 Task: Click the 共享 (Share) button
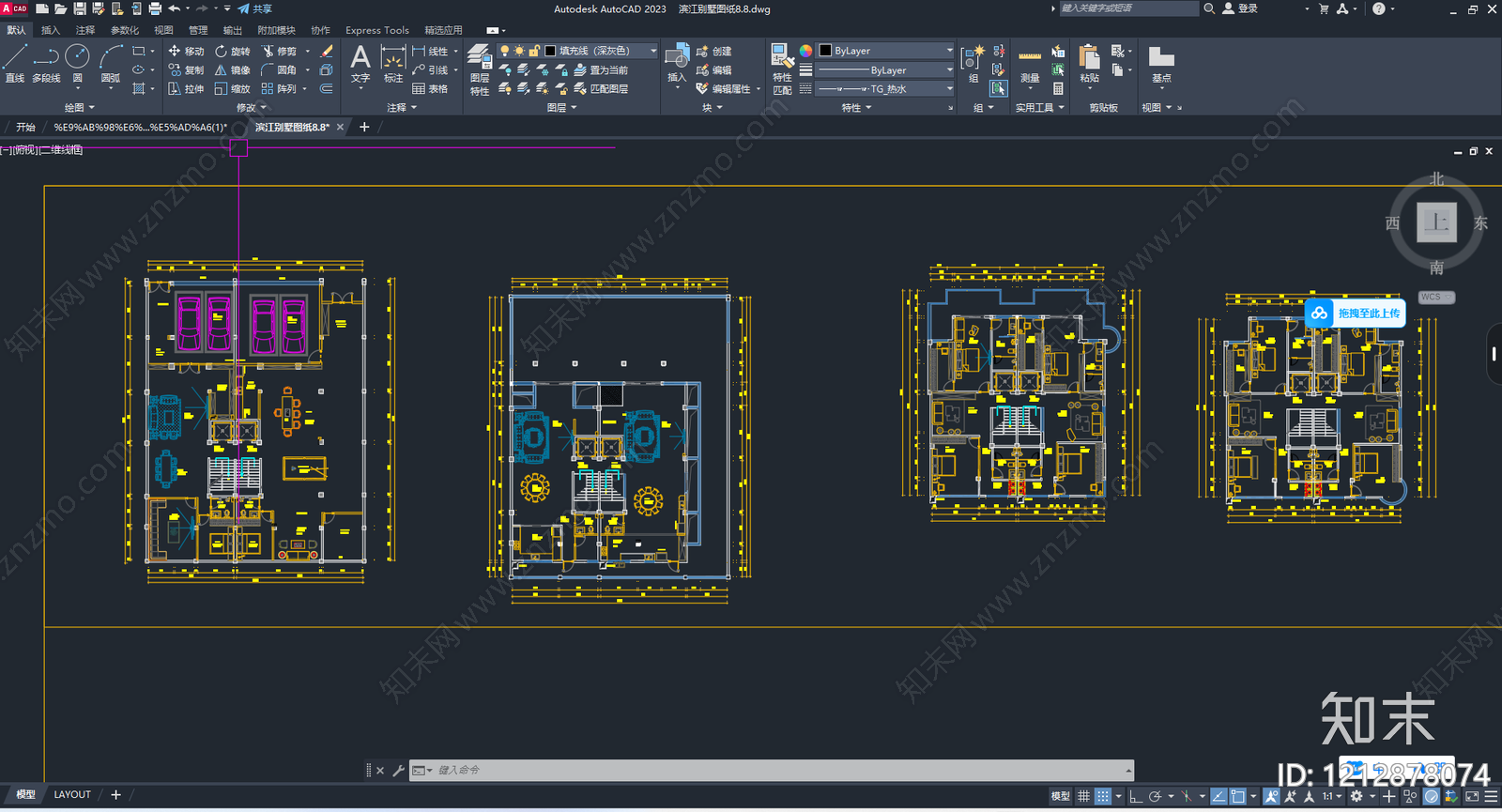[x=255, y=8]
